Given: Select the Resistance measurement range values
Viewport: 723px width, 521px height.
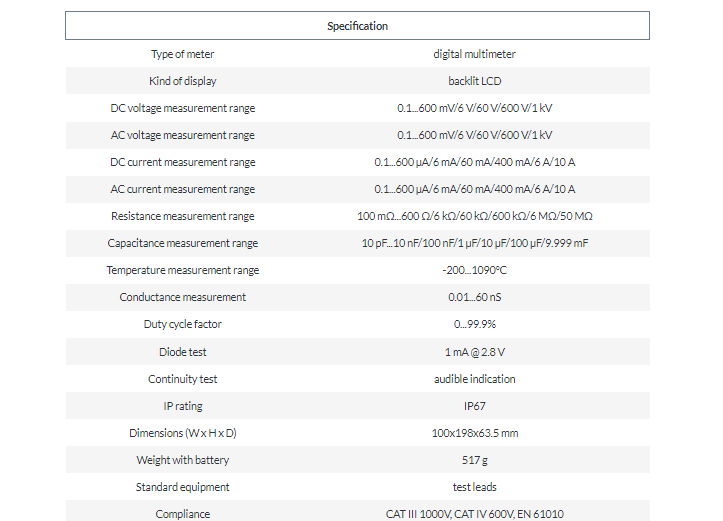Looking at the screenshot, I should point(474,216).
